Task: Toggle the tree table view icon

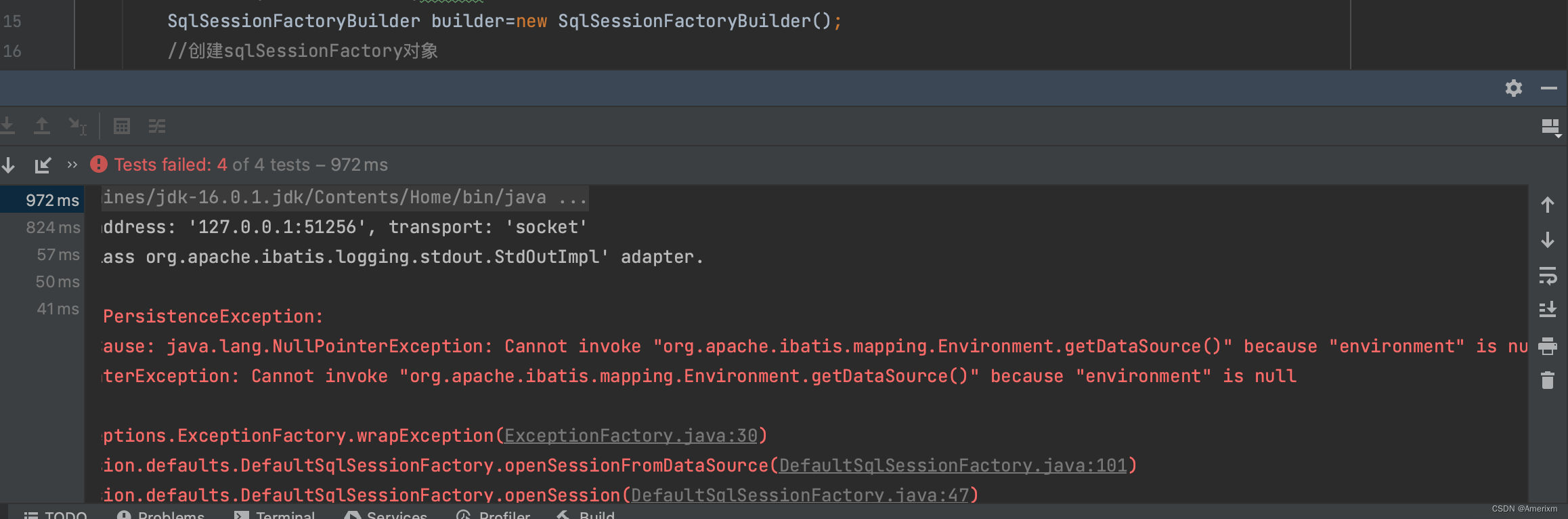Action: click(122, 126)
